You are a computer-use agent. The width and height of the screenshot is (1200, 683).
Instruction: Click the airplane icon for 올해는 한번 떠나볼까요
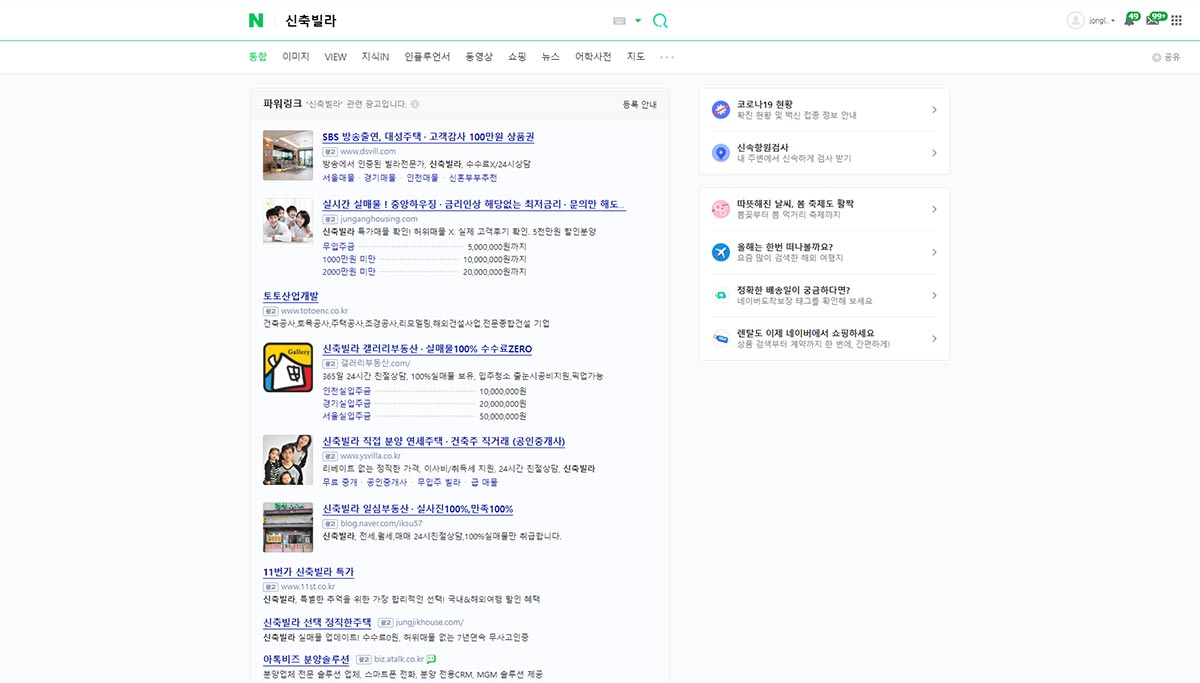(x=721, y=252)
